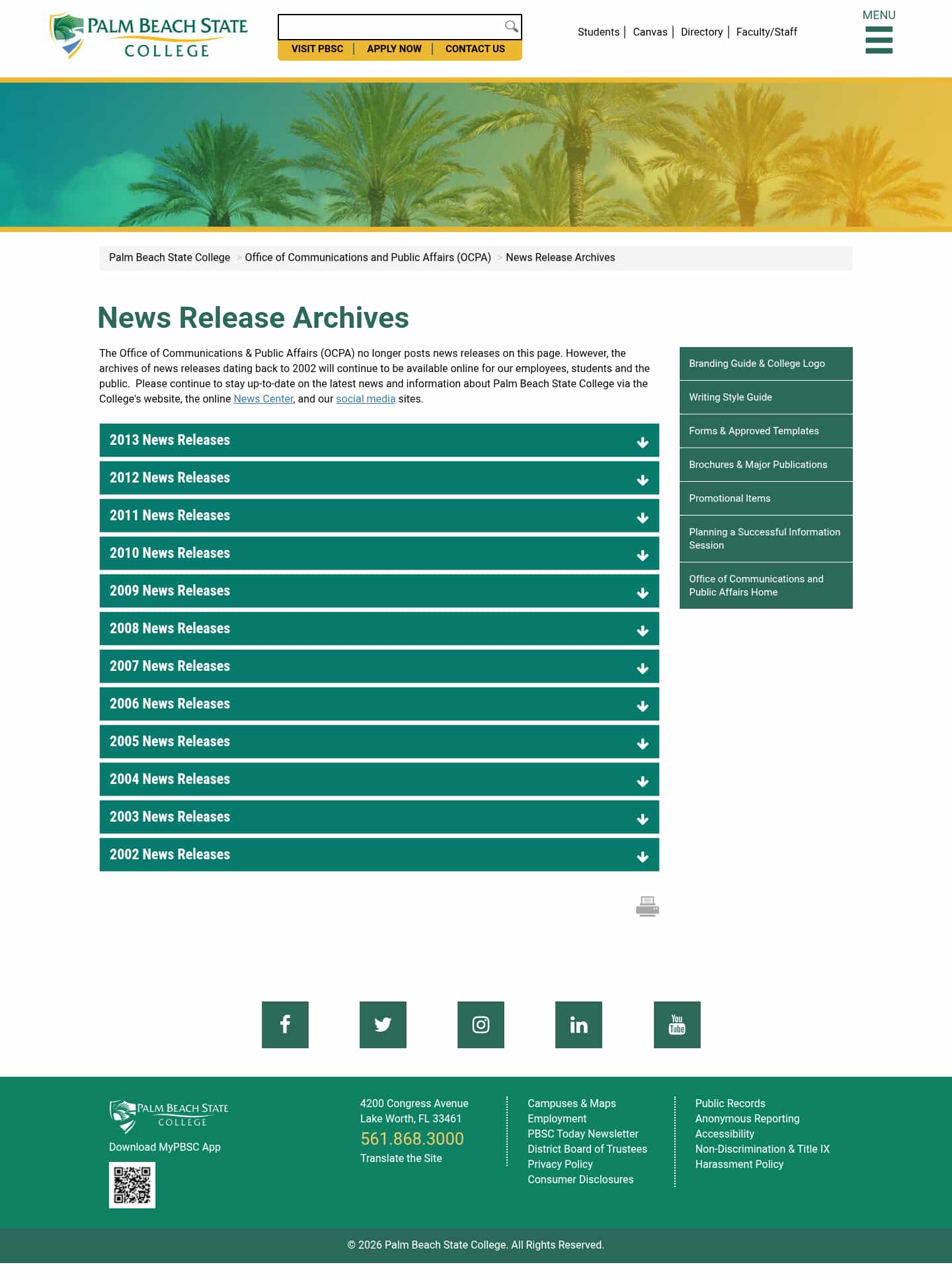Expand the 2010 News Releases section
Screen dimensions: 952x1275
pos(379,553)
